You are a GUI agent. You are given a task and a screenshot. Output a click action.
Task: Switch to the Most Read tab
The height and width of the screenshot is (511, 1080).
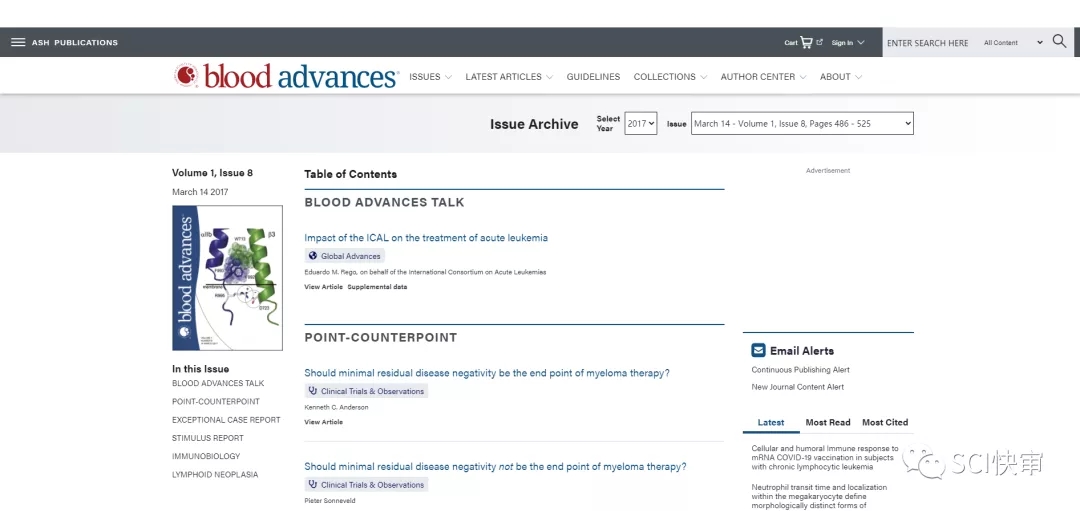point(828,422)
